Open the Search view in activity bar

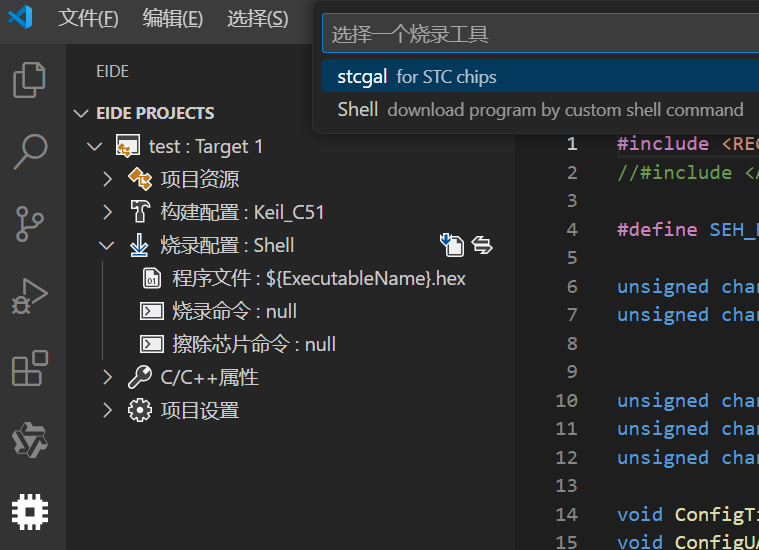(30, 152)
